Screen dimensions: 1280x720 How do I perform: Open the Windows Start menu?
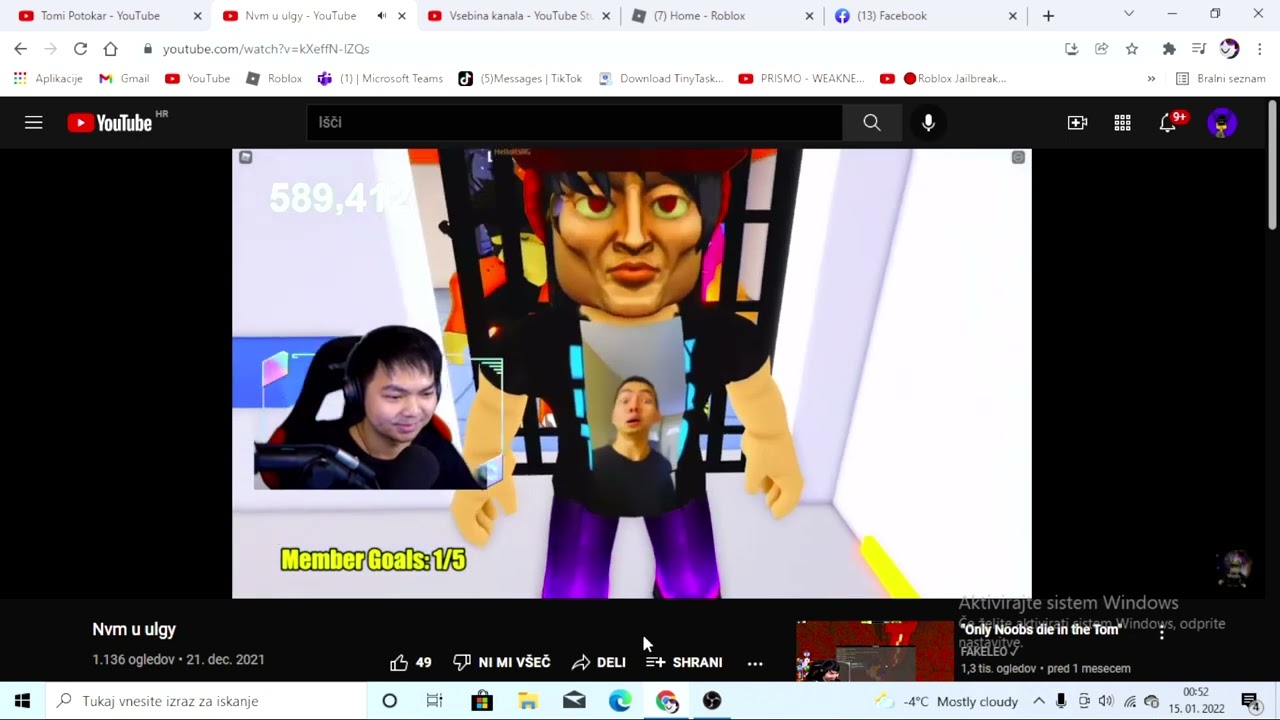coord(22,701)
